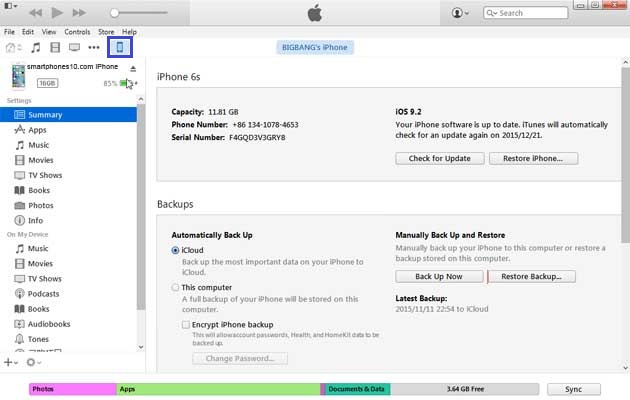
Task: Click the Sync button
Action: click(573, 389)
